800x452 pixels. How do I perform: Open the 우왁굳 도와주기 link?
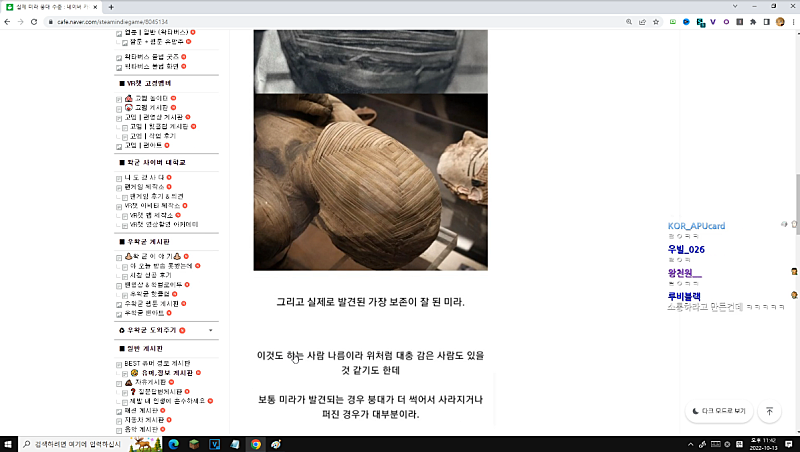(x=152, y=331)
